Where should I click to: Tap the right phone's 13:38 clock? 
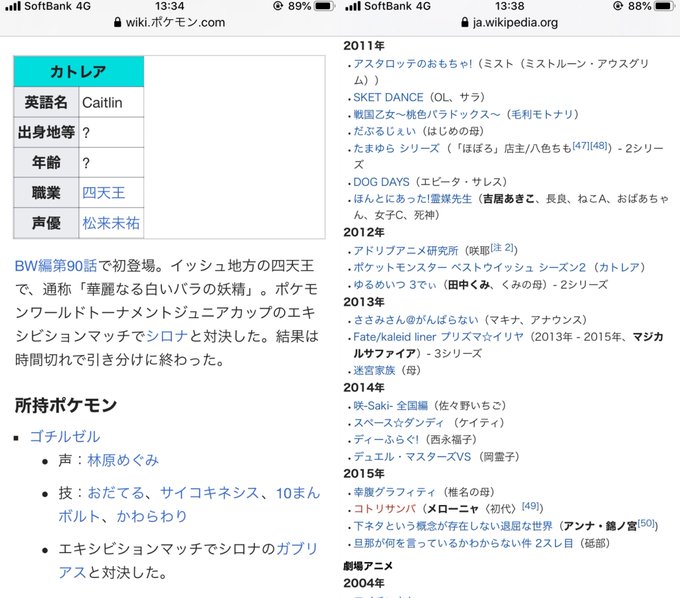(x=510, y=6)
